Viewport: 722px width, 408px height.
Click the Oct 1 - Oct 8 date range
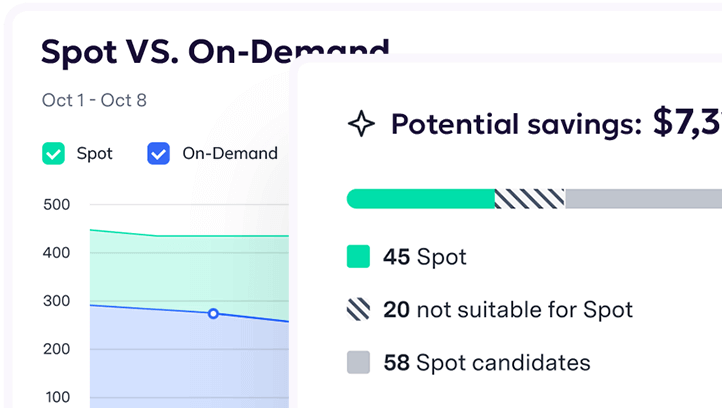[x=94, y=100]
